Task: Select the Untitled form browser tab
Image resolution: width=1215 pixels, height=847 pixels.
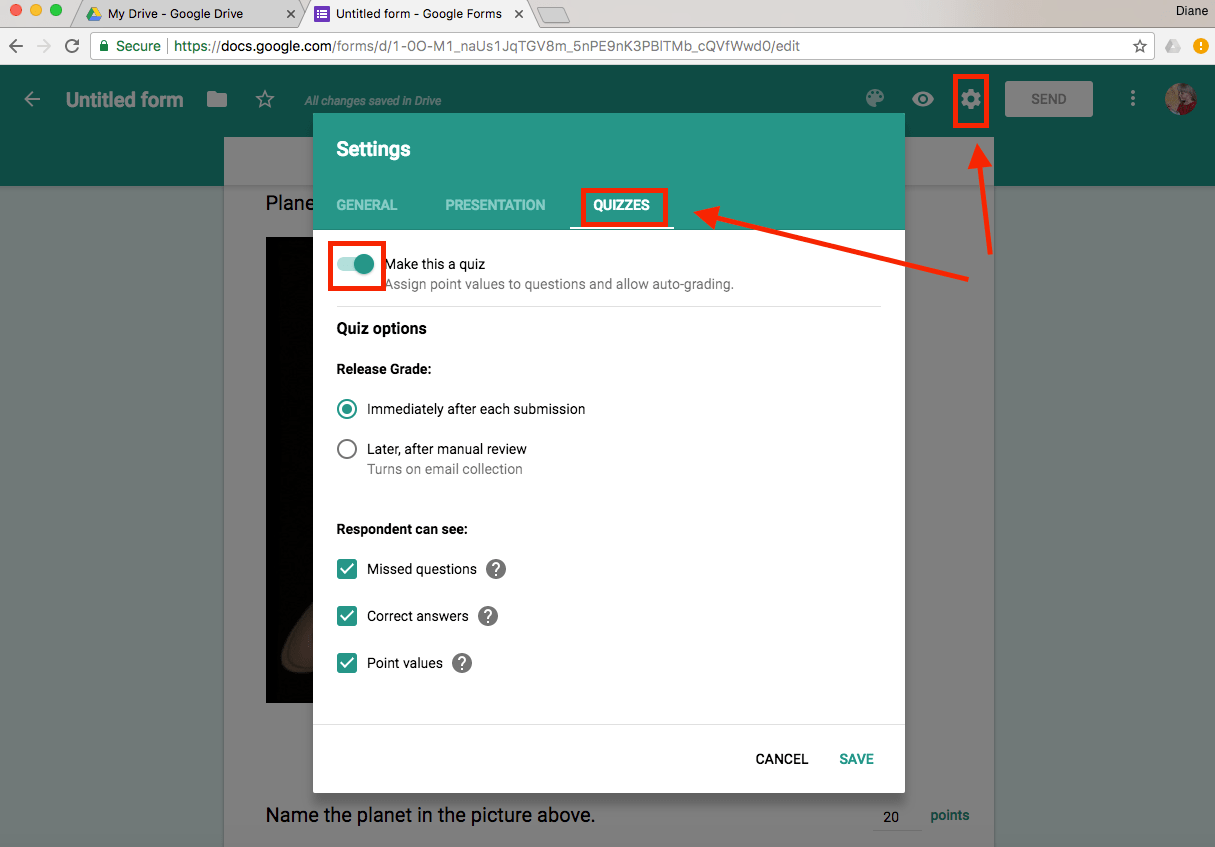Action: point(418,14)
